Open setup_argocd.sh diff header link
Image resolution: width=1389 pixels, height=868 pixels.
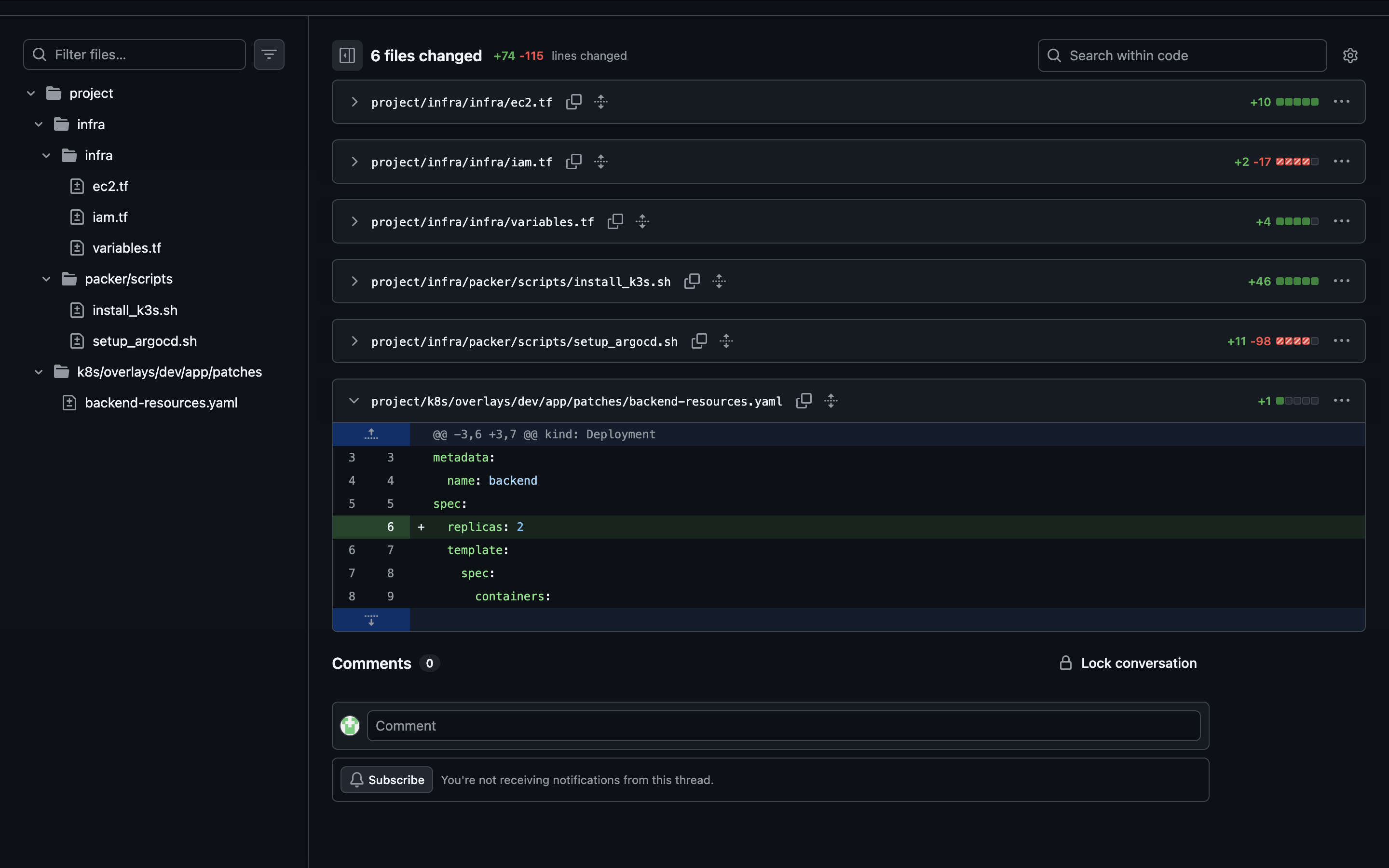524,341
